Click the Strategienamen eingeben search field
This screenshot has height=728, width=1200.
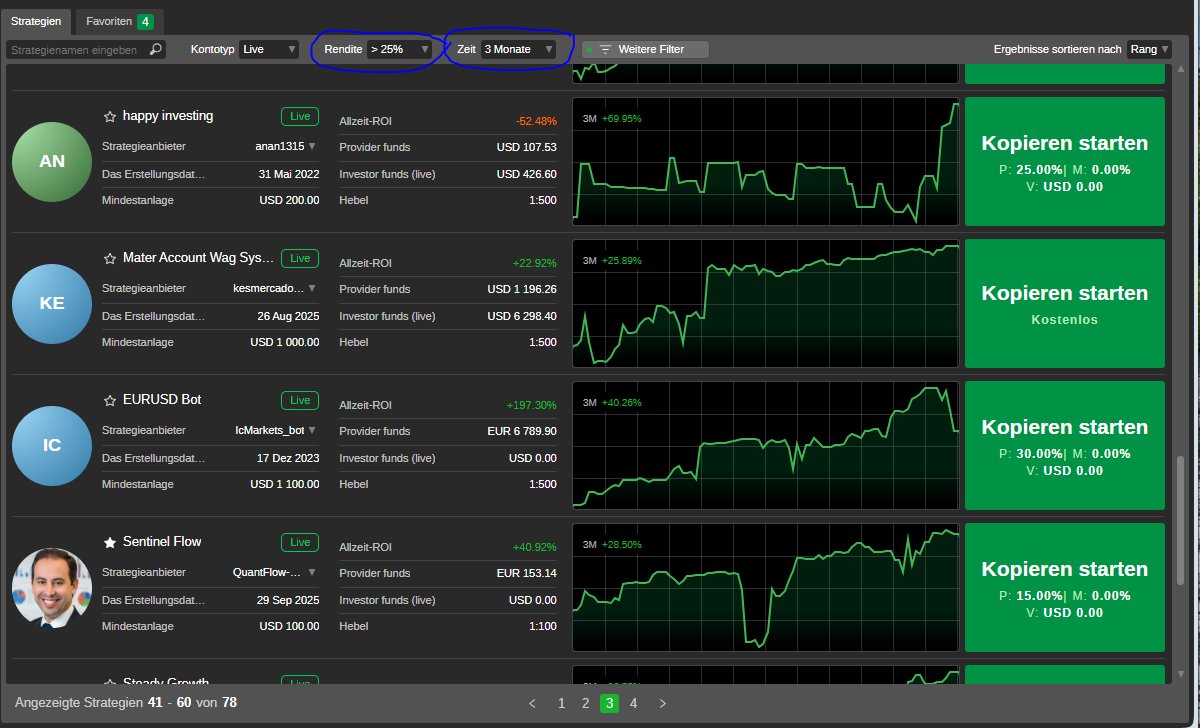point(75,48)
